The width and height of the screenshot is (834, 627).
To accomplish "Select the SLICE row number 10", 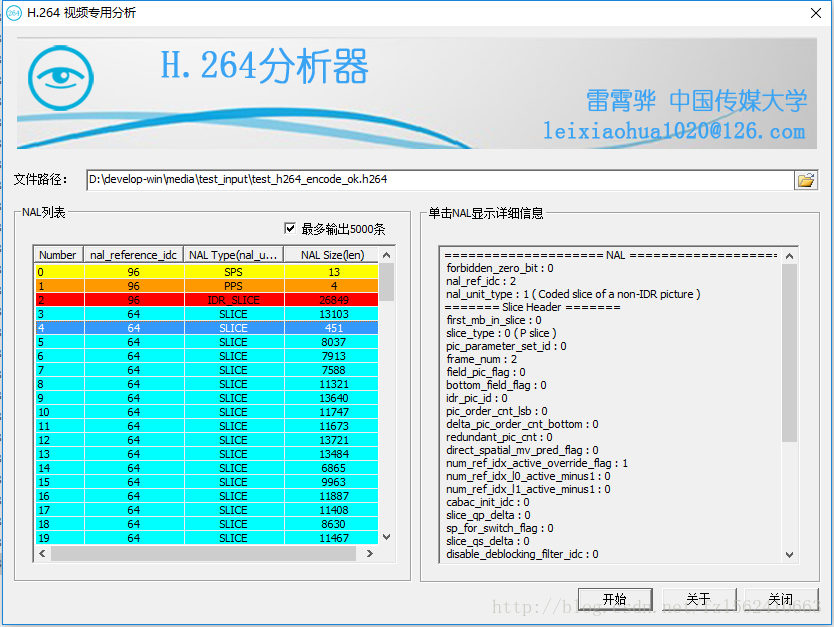I will pos(207,412).
